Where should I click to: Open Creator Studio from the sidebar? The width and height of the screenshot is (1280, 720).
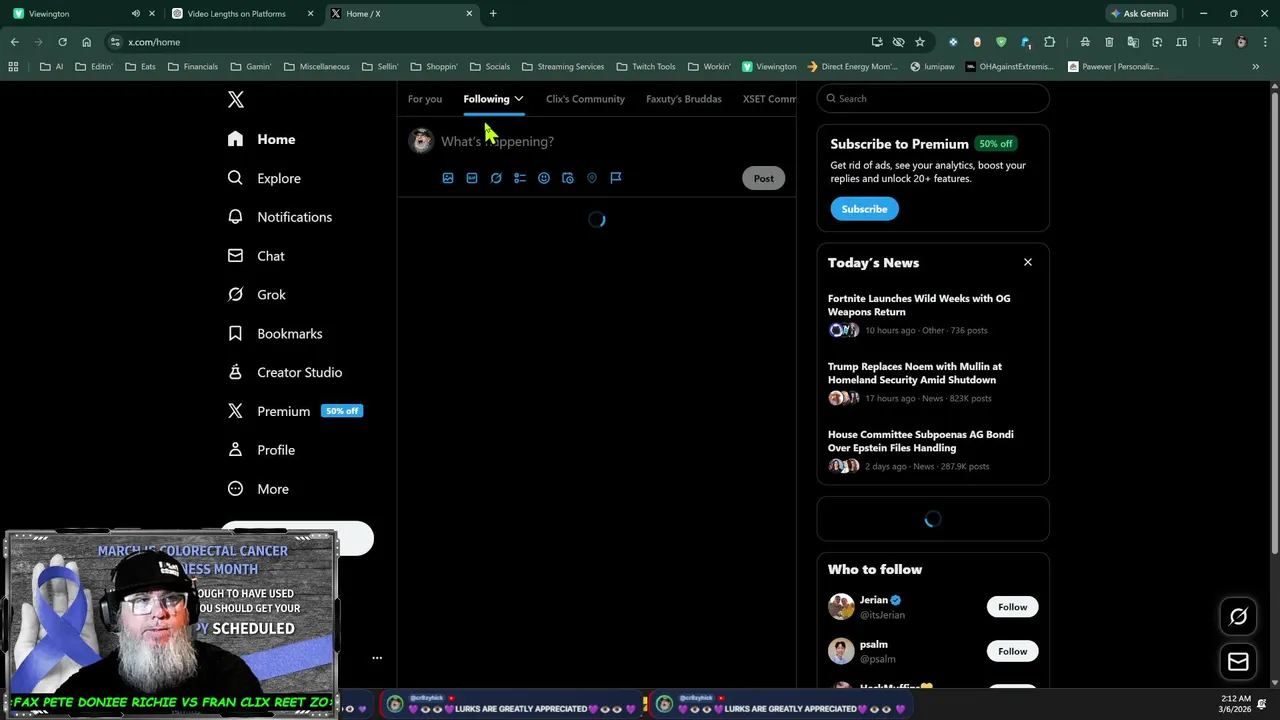tap(285, 372)
